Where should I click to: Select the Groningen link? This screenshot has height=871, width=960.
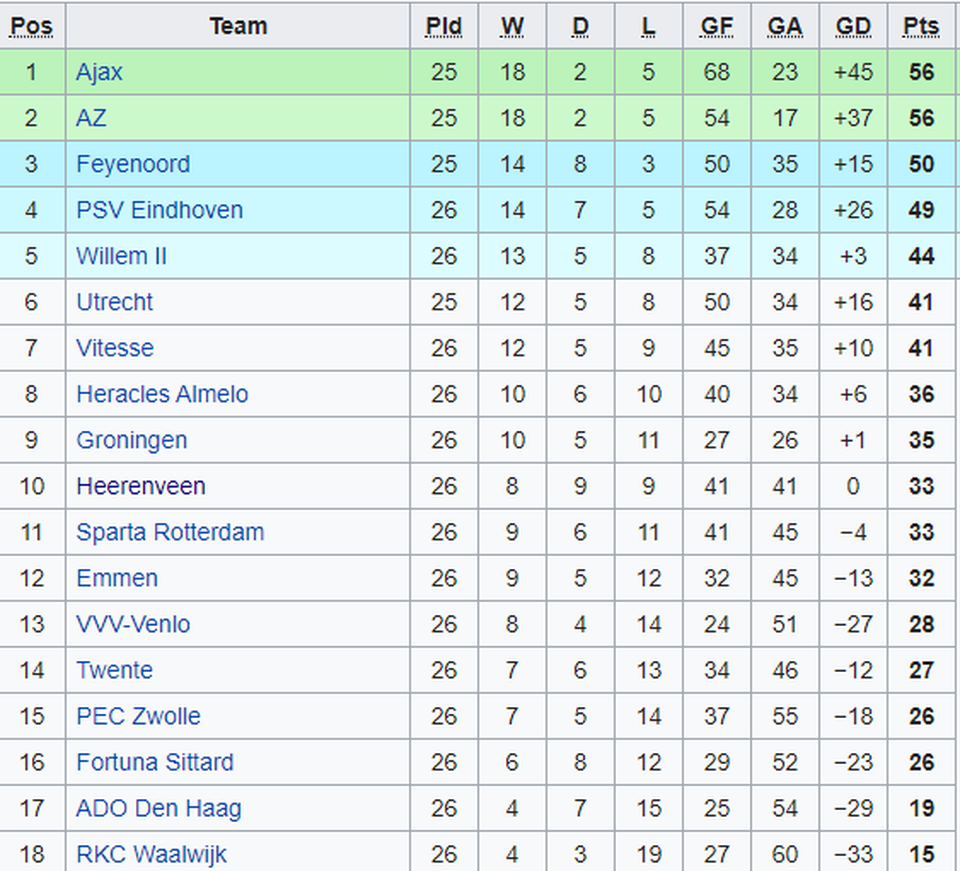coord(132,441)
